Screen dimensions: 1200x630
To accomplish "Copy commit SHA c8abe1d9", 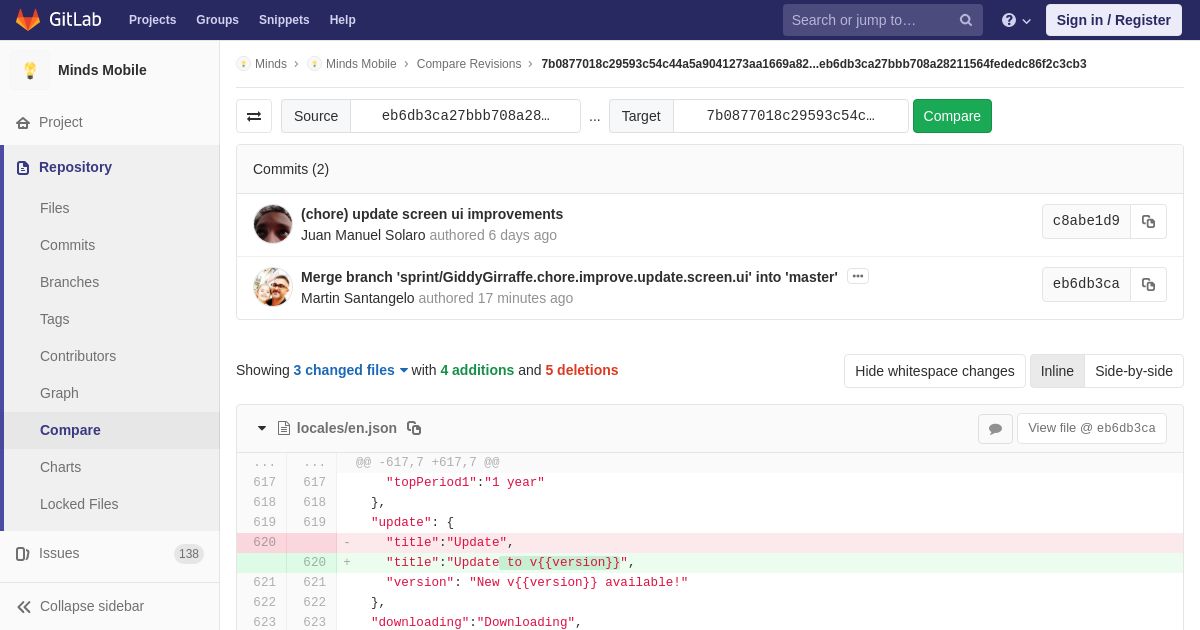I will [1148, 221].
